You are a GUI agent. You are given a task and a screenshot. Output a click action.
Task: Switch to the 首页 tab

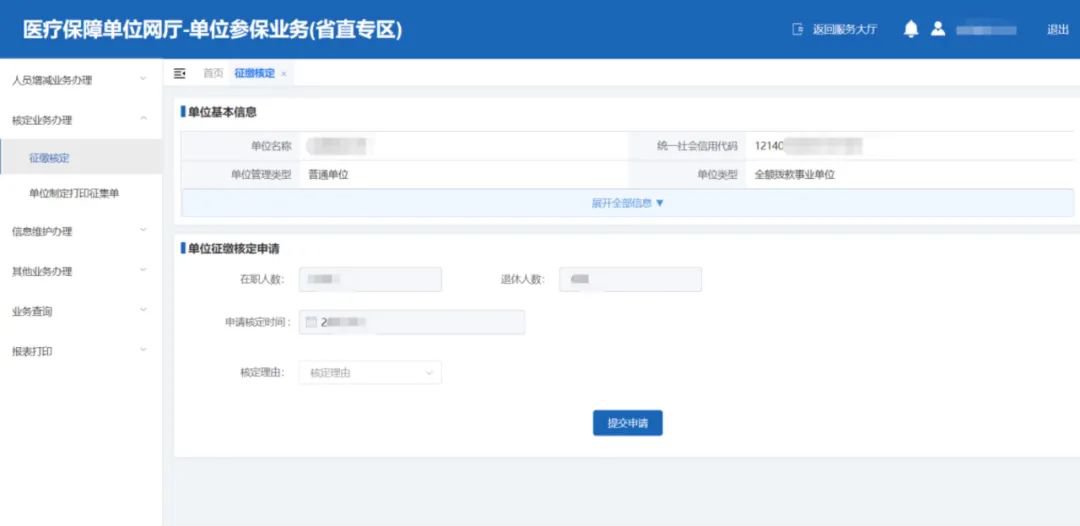(x=213, y=74)
